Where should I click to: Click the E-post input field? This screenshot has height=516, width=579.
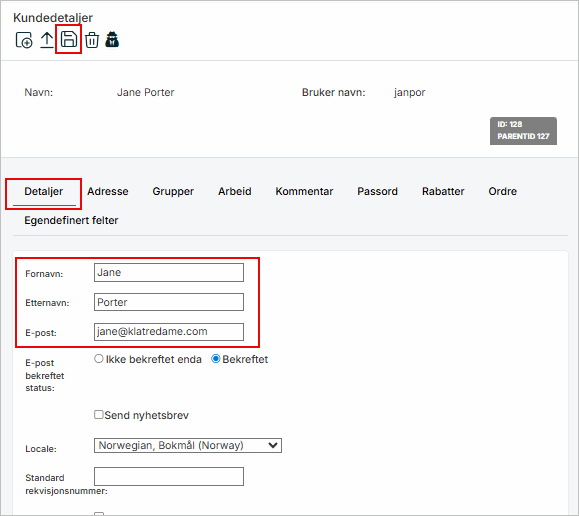(x=169, y=332)
